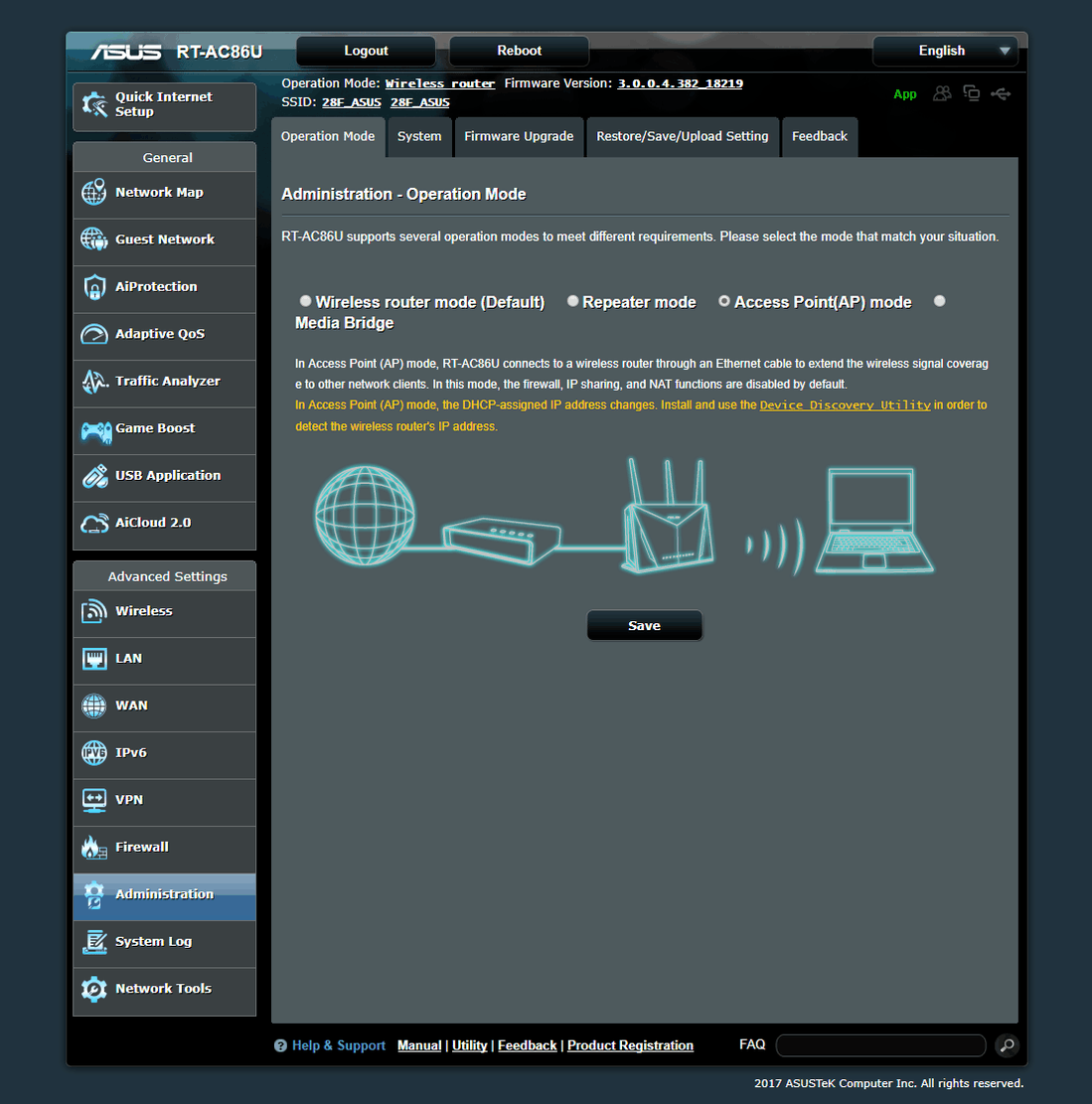Open the VPN monitor icon
This screenshot has height=1104, width=1092.
pos(94,801)
